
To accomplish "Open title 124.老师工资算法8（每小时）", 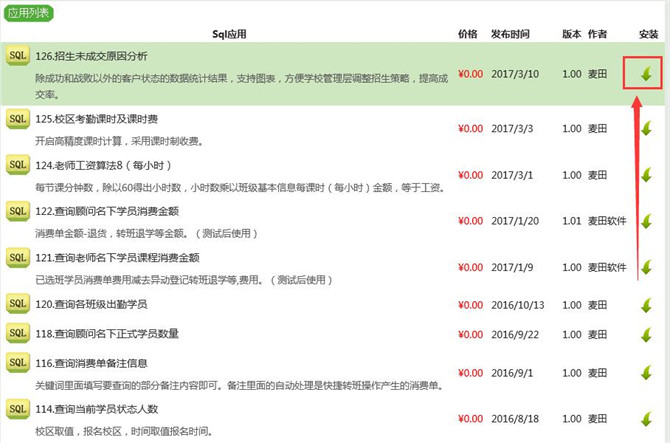I will pos(103,165).
